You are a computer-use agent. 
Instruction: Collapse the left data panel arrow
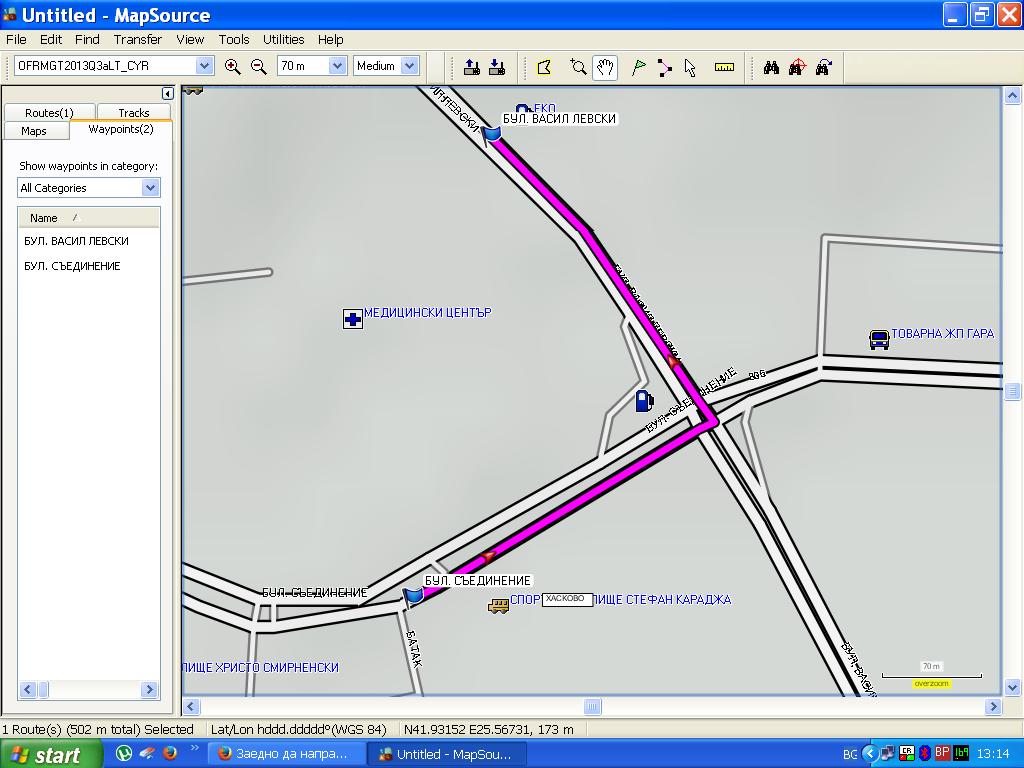pyautogui.click(x=167, y=94)
